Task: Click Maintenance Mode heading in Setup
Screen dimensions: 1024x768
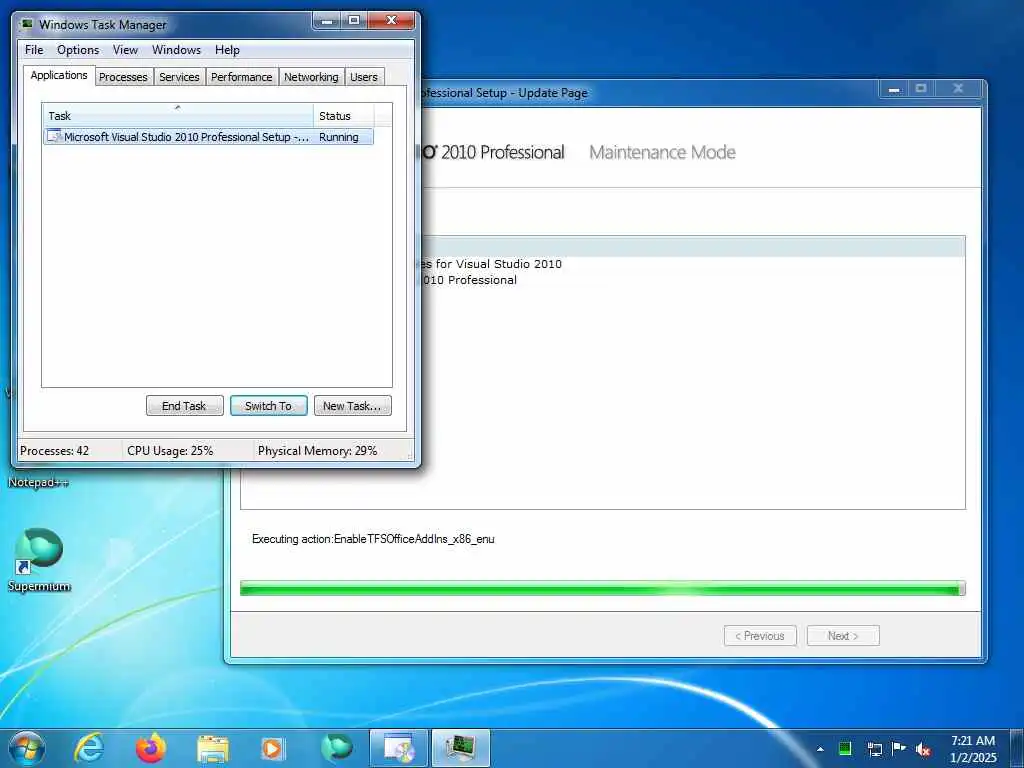Action: coord(662,152)
